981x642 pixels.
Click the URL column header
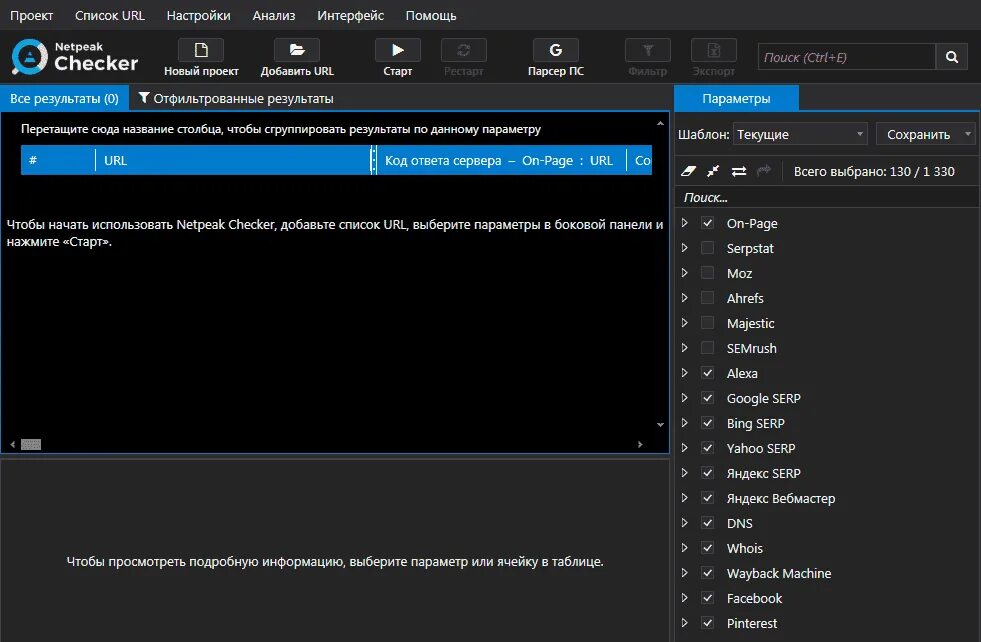pyautogui.click(x=233, y=160)
